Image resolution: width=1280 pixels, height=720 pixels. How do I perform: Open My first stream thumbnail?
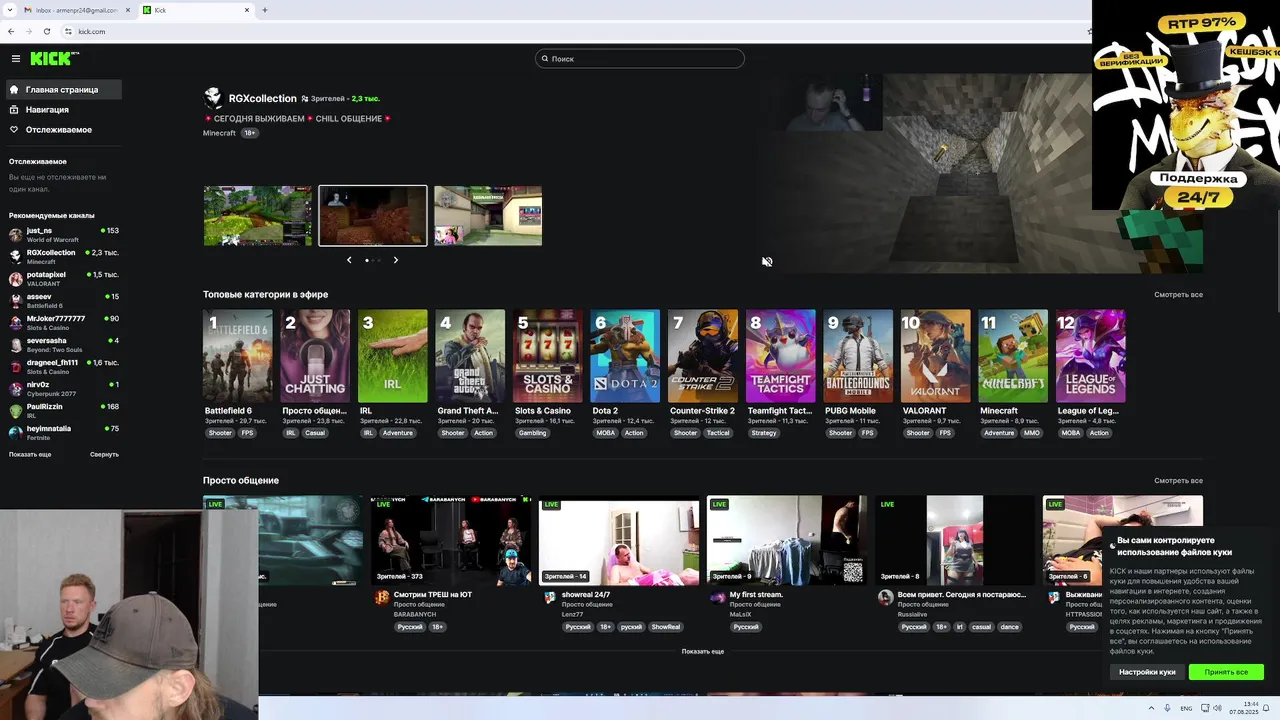pos(787,540)
